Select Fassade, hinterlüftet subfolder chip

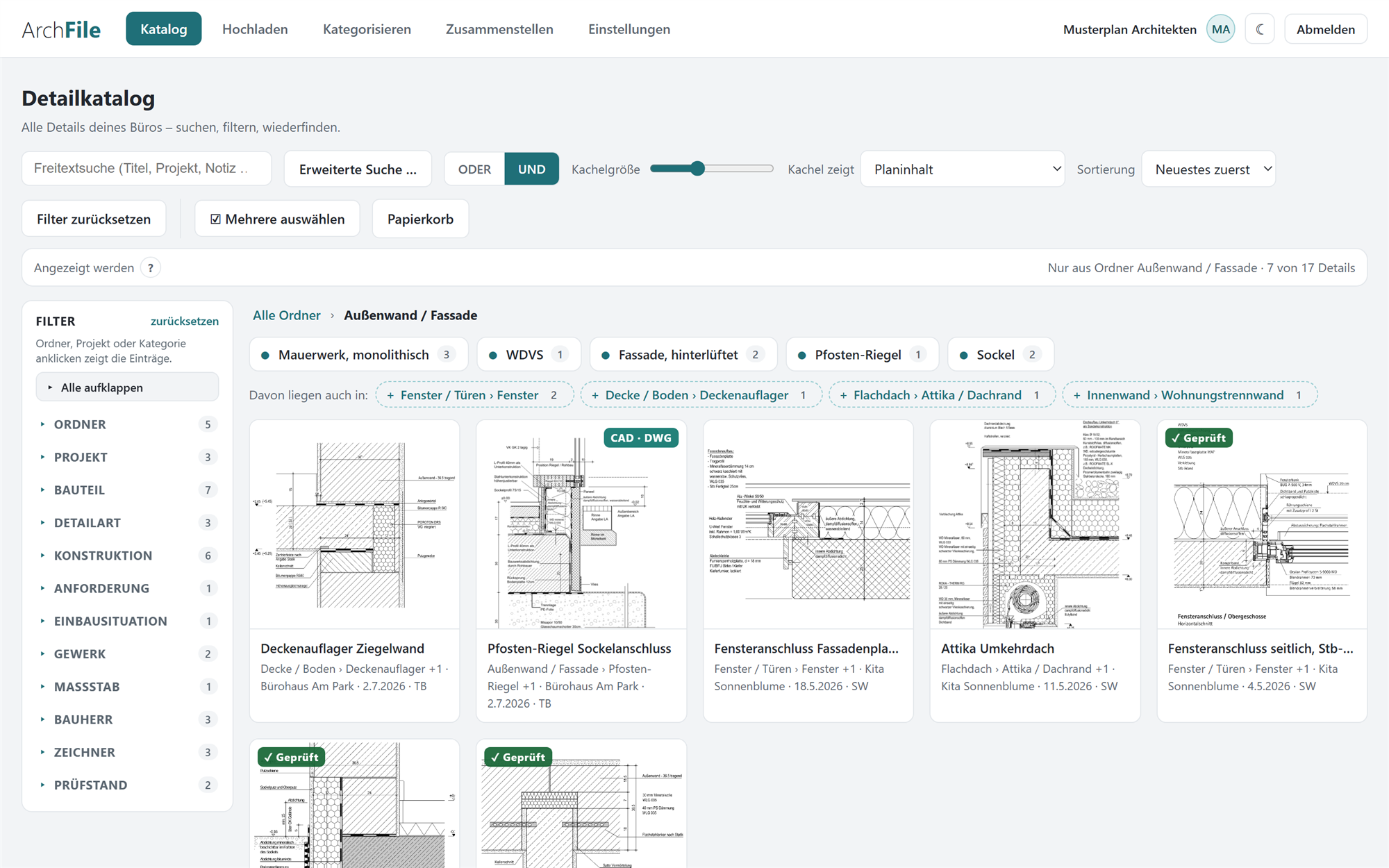point(683,355)
